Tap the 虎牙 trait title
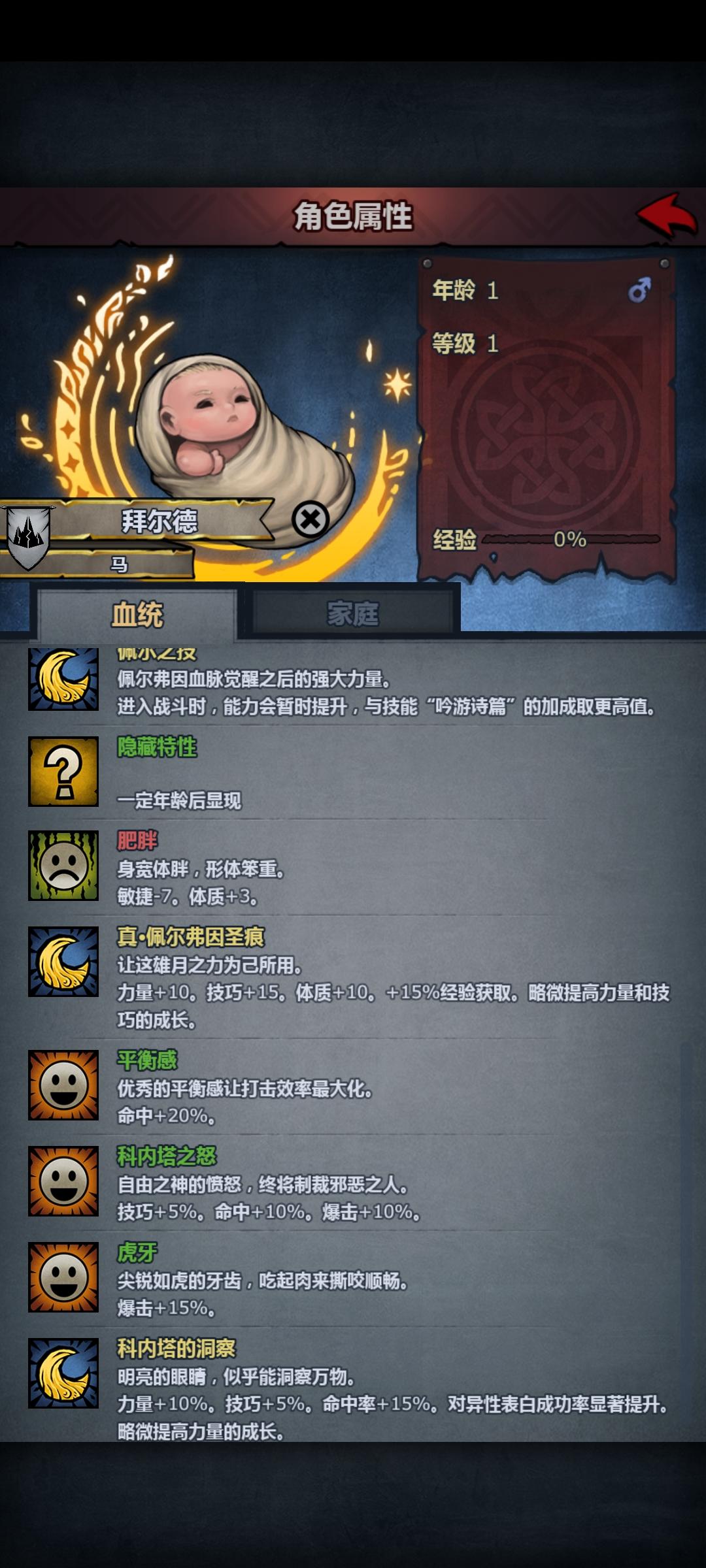The image size is (706, 1568). tap(137, 1252)
